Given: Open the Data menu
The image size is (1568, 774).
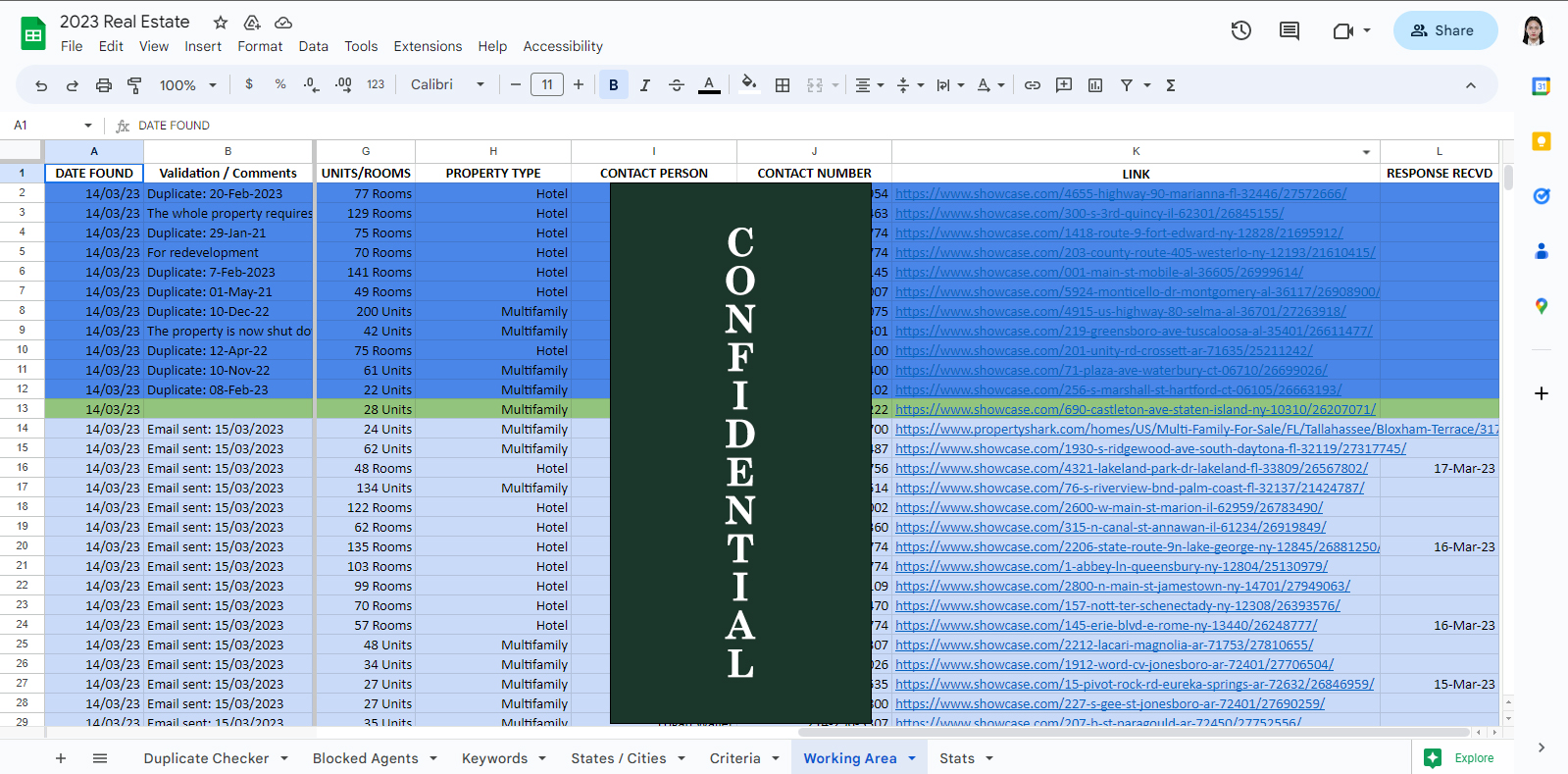Looking at the screenshot, I should coord(314,46).
